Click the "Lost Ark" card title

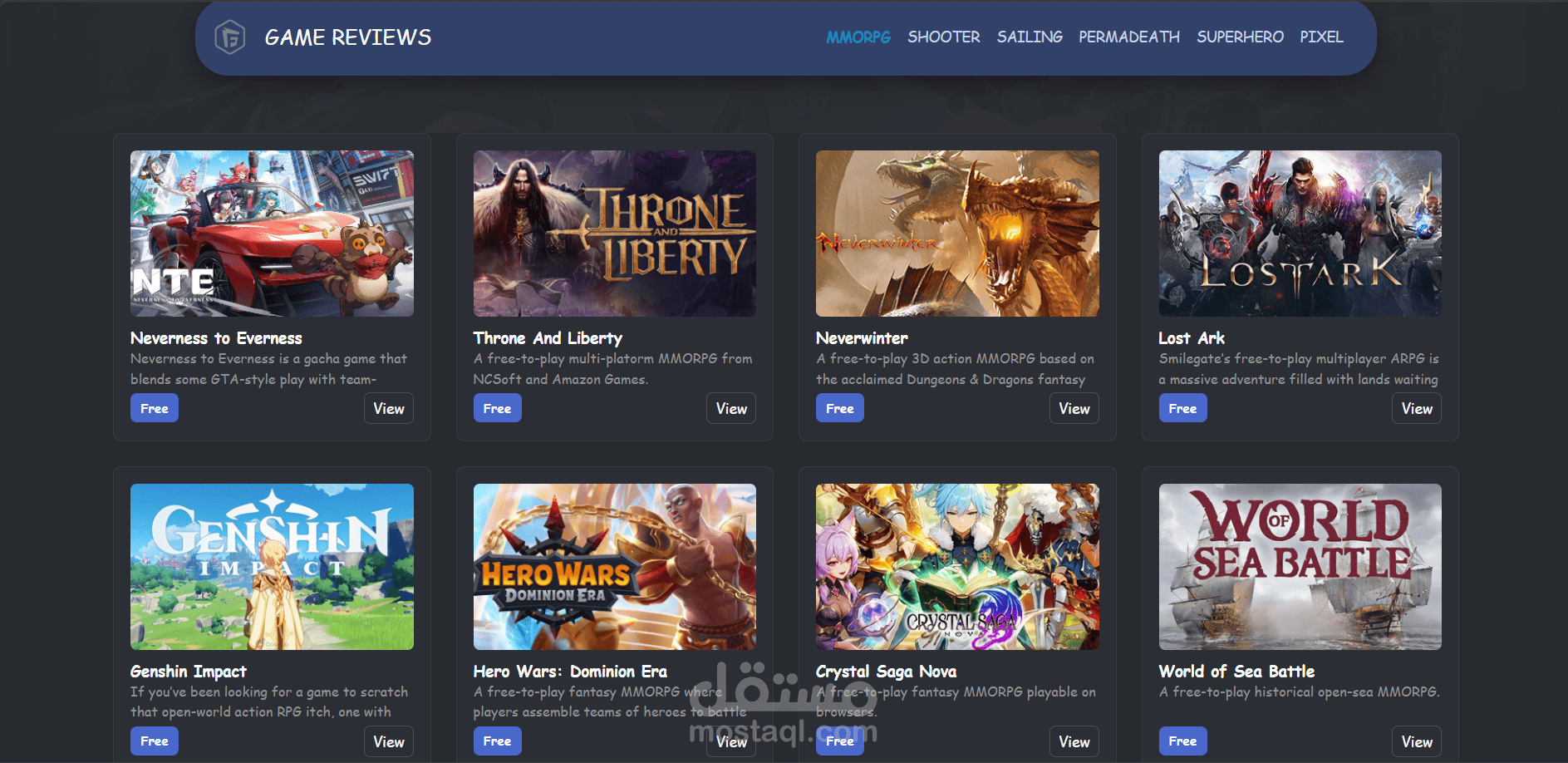point(1192,338)
